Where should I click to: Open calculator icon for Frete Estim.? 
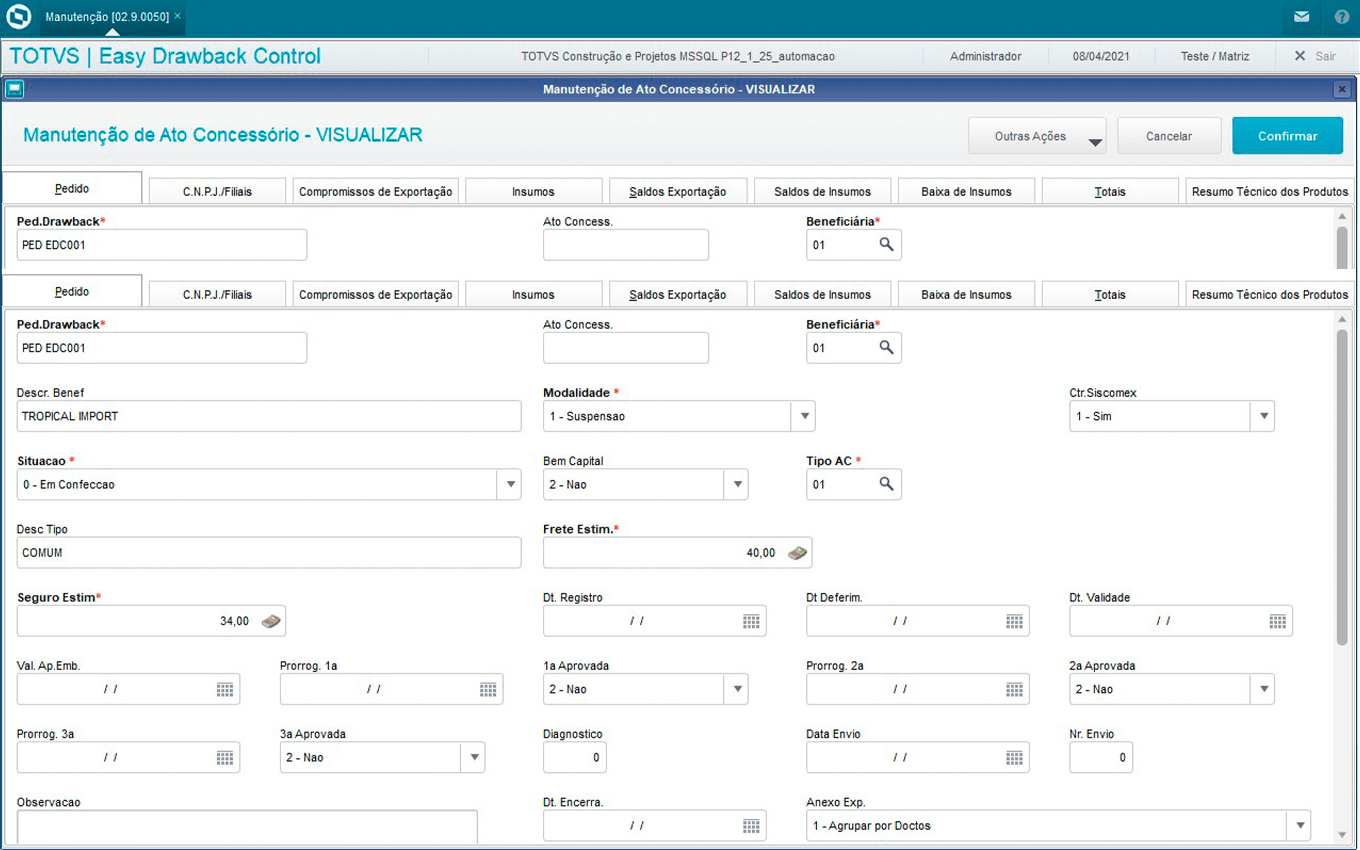797,553
